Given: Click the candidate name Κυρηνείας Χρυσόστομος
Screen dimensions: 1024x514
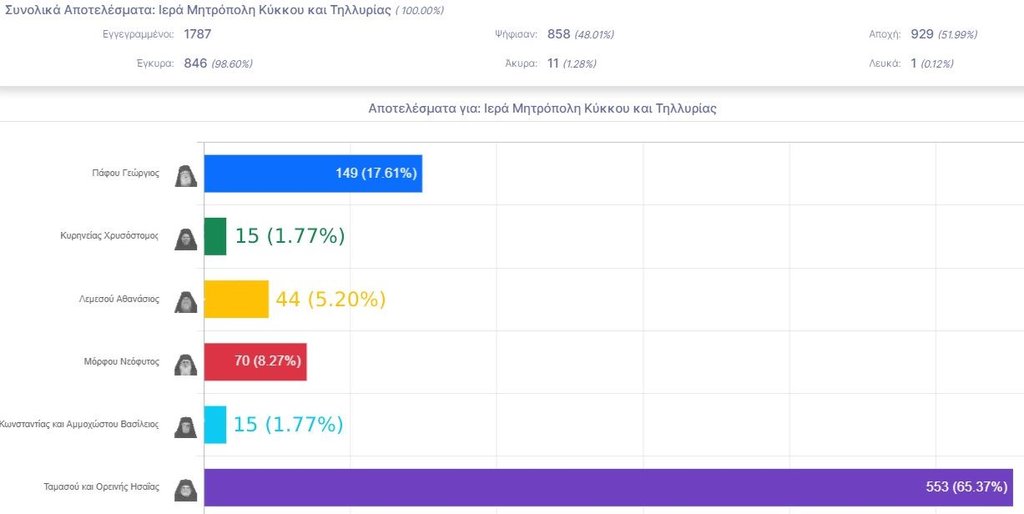Looking at the screenshot, I should [110, 236].
